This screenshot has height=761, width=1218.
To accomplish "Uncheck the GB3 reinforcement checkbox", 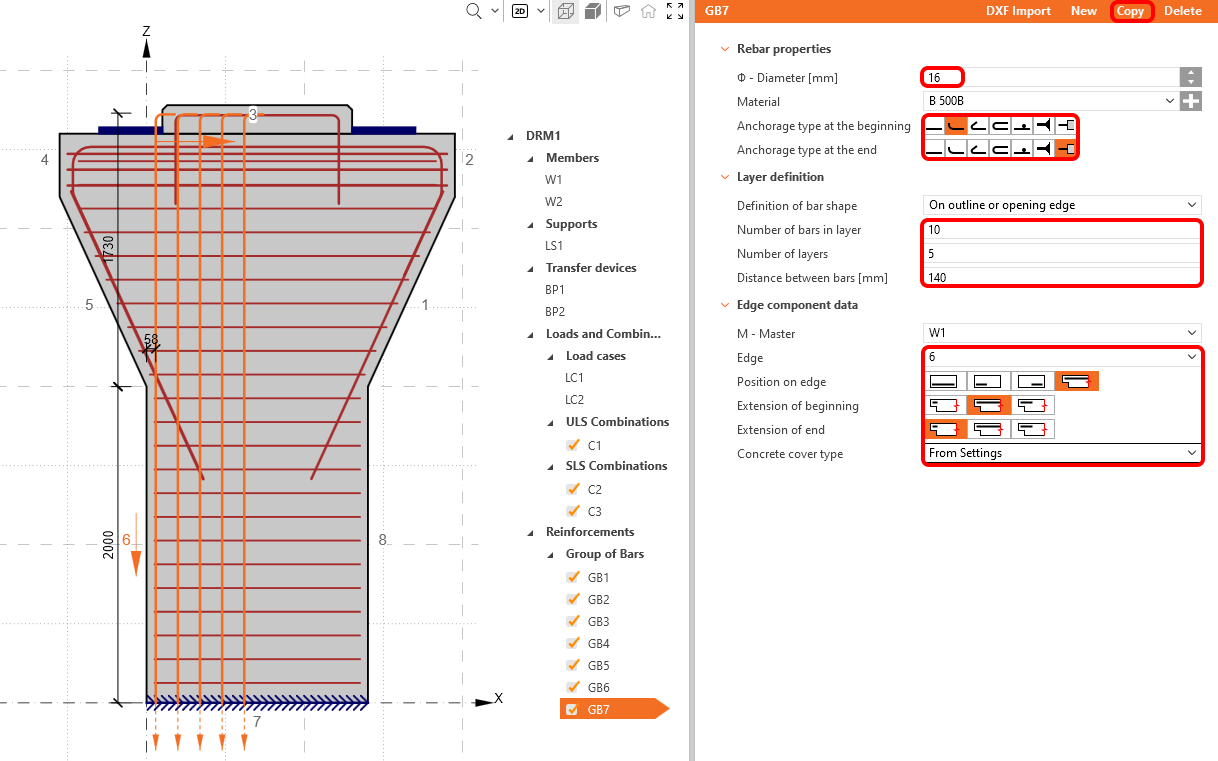I will 573,622.
